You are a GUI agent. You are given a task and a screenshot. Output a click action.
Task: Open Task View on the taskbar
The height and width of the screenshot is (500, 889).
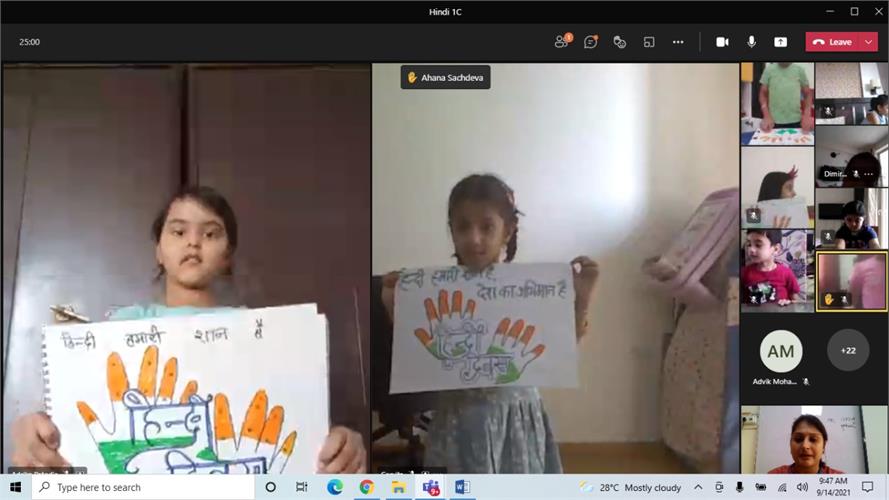coord(302,488)
